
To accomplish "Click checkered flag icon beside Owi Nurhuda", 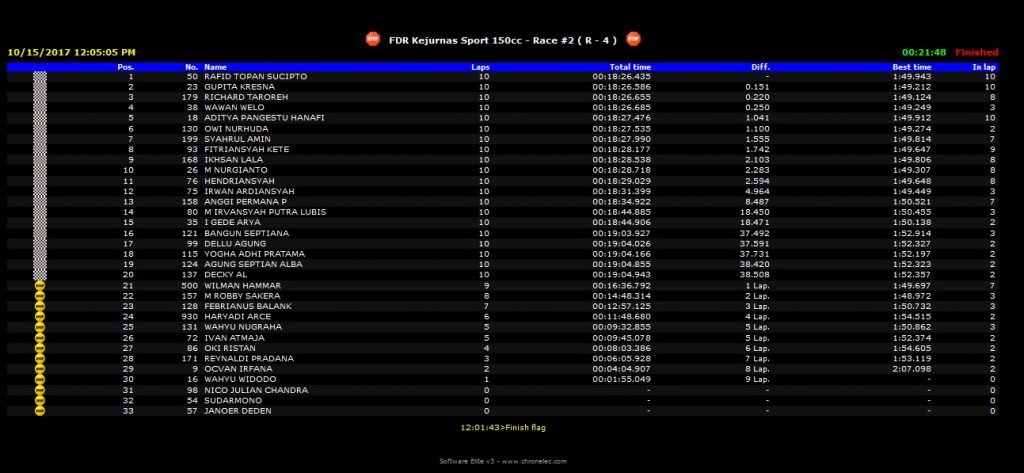I will 40,128.
